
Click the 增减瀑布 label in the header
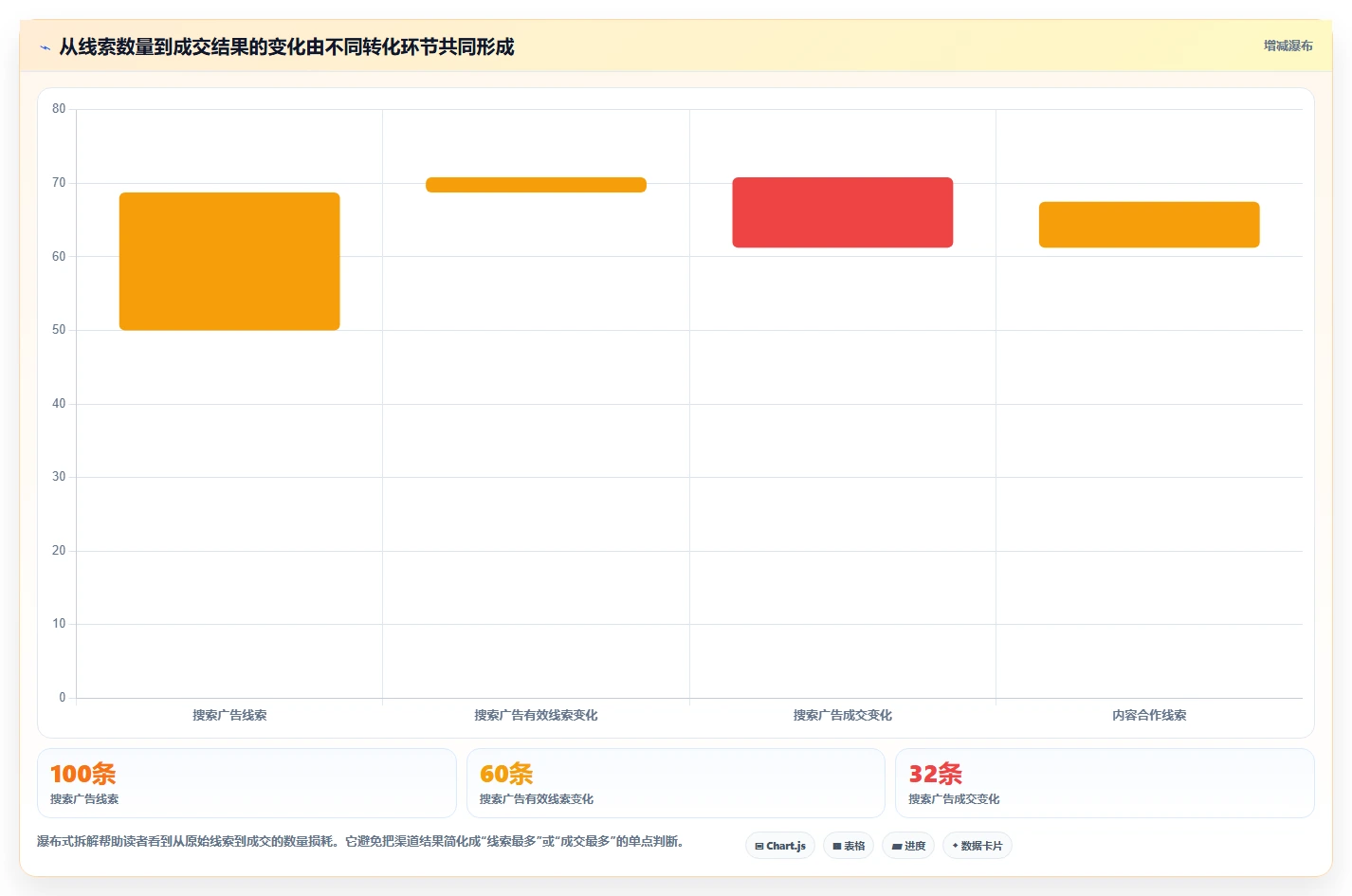[x=1288, y=46]
